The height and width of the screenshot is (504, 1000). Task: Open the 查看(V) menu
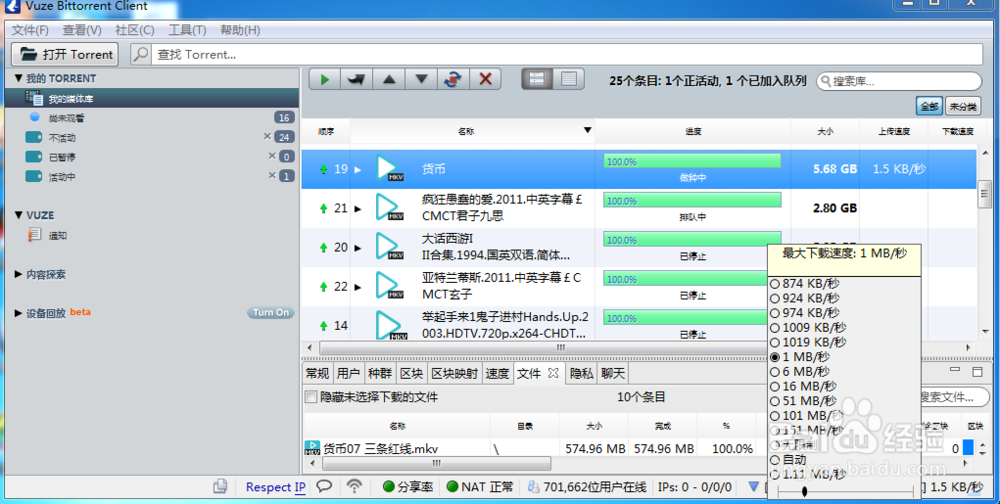pos(82,30)
